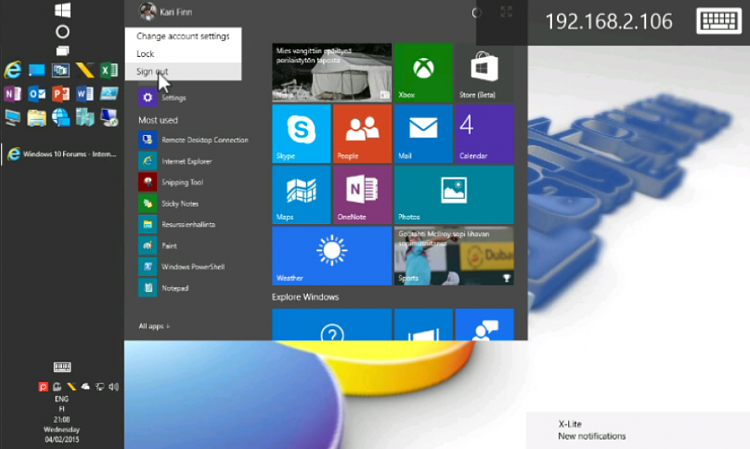
Task: Expand All apps list
Action: click(x=154, y=326)
